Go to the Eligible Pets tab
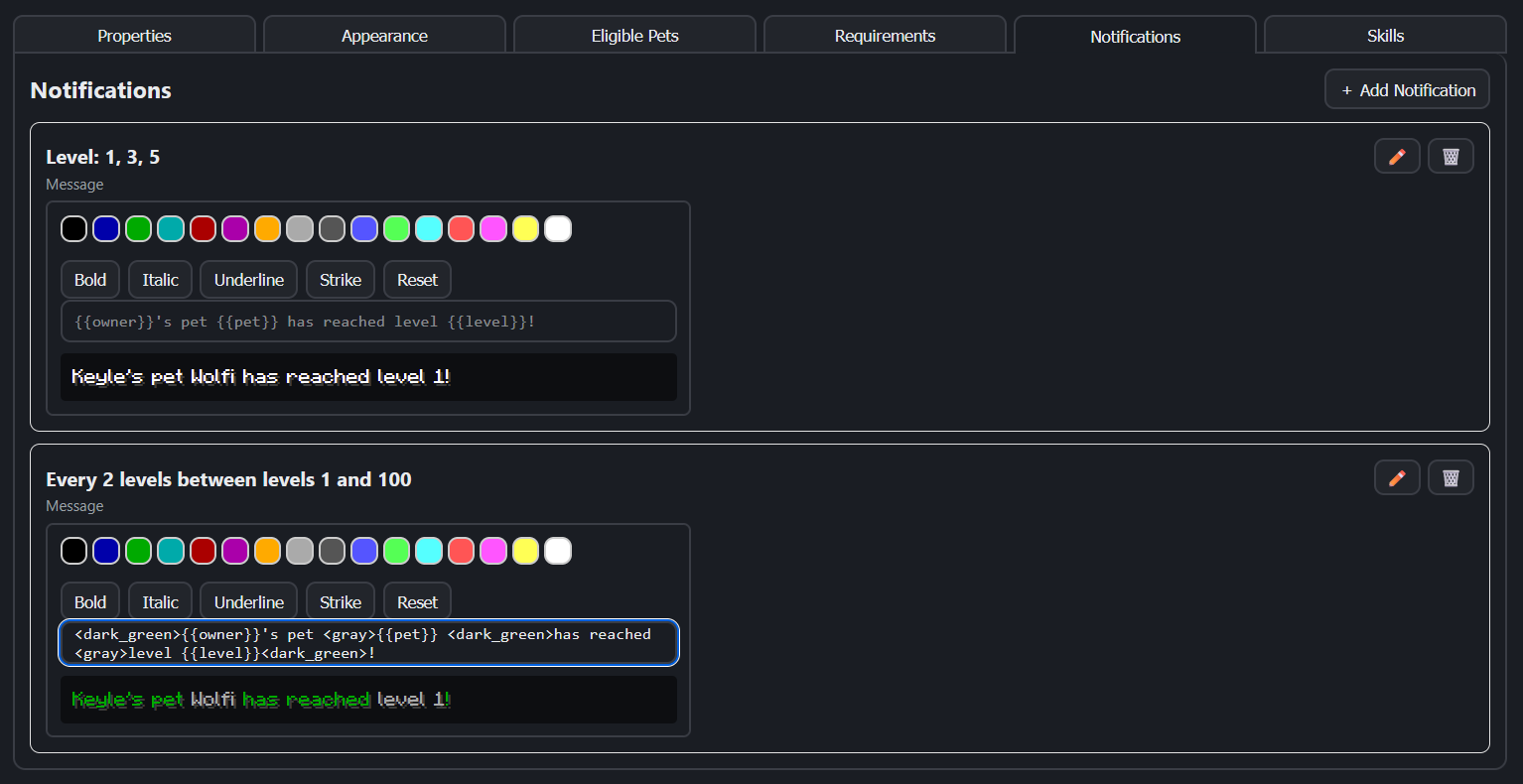The width and height of the screenshot is (1523, 784). click(635, 36)
